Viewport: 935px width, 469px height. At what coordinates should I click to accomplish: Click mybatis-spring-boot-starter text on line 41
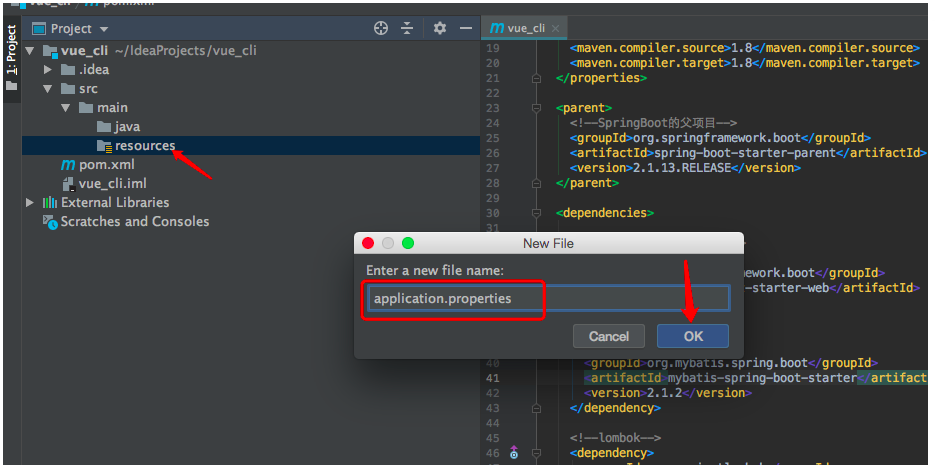coord(762,378)
